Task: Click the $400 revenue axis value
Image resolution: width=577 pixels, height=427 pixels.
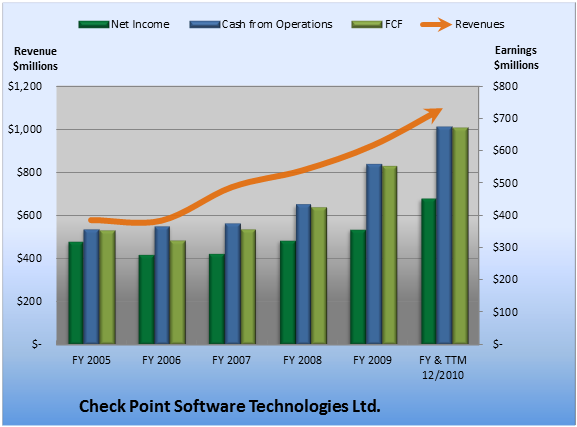Action: [29, 258]
